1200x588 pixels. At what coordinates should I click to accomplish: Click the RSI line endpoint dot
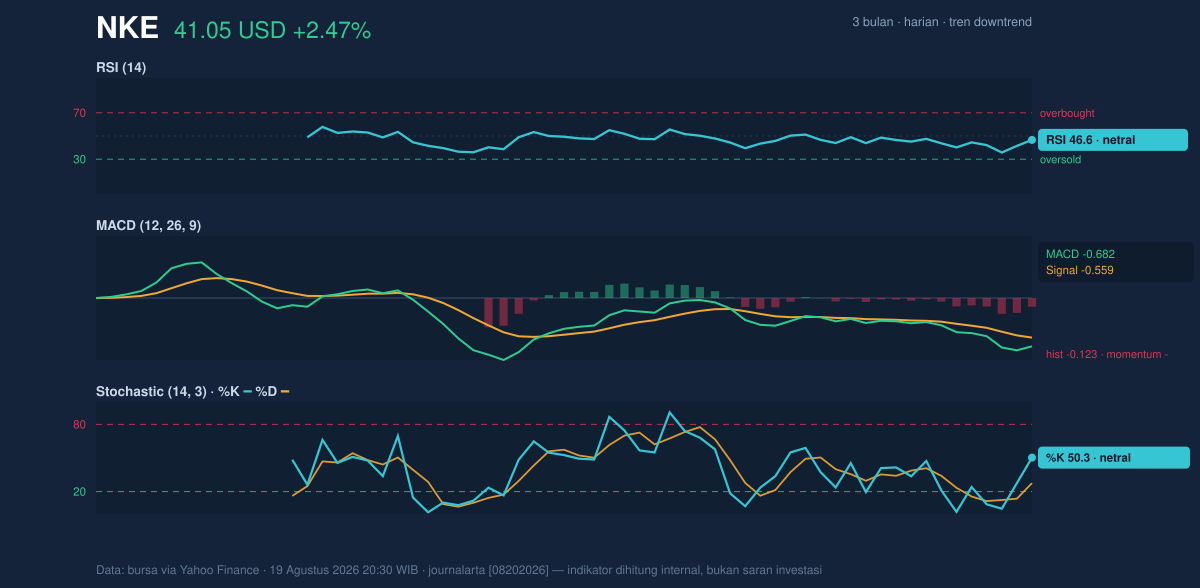tap(1032, 140)
